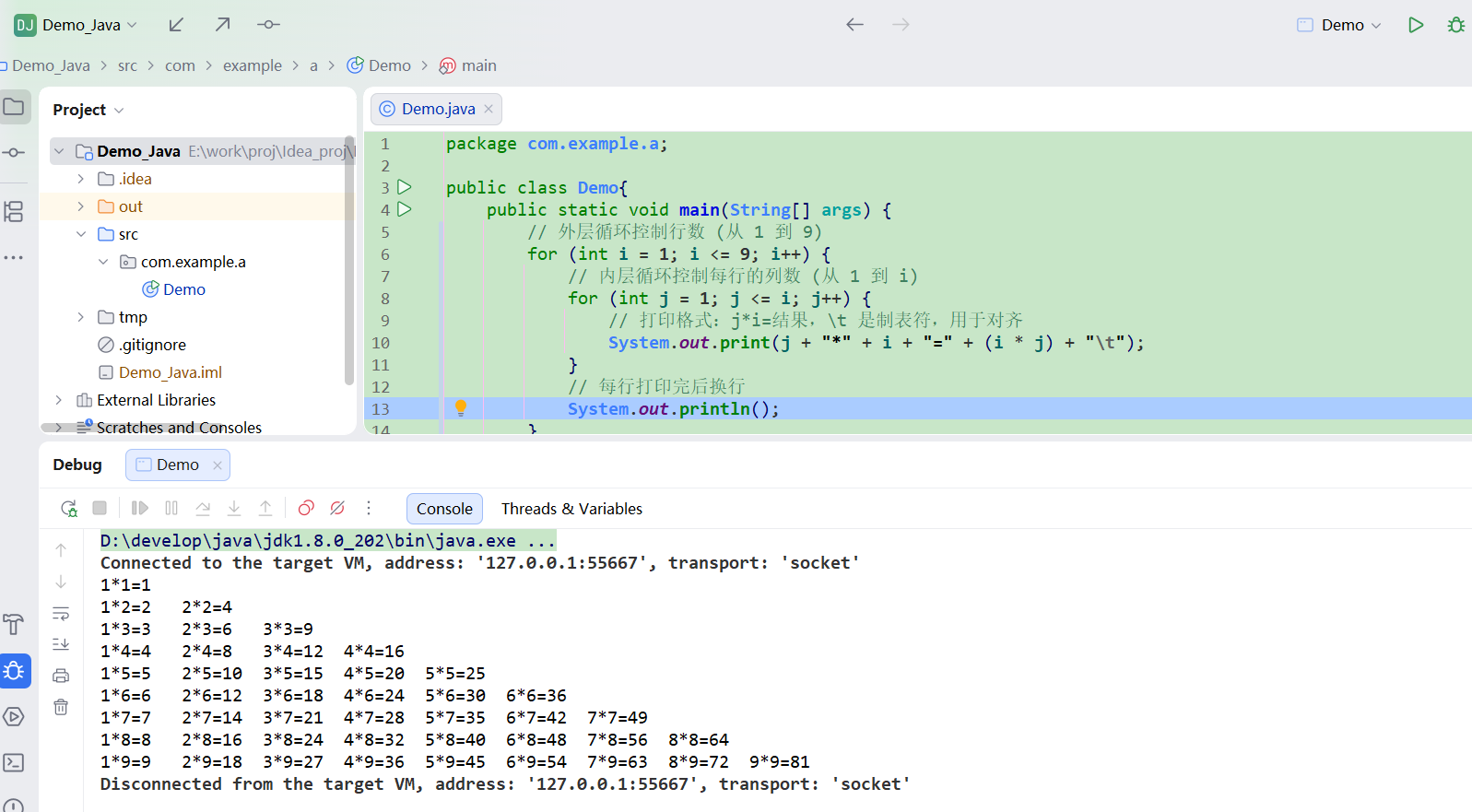Toggle soft-wrap in the console

pos(61,614)
